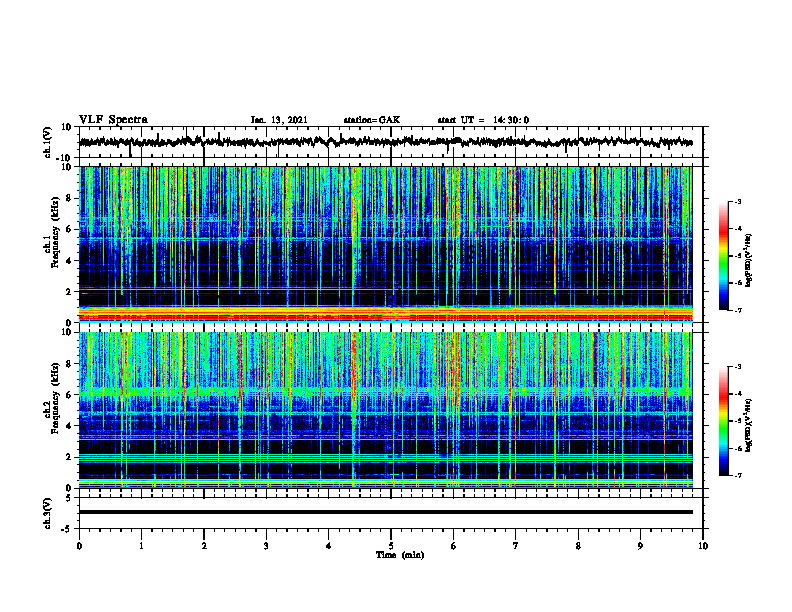Click the "6" kHz tick on ch.2 spectrogram axis
Image resolution: width=792 pixels, height=612 pixels.
[x=70, y=395]
